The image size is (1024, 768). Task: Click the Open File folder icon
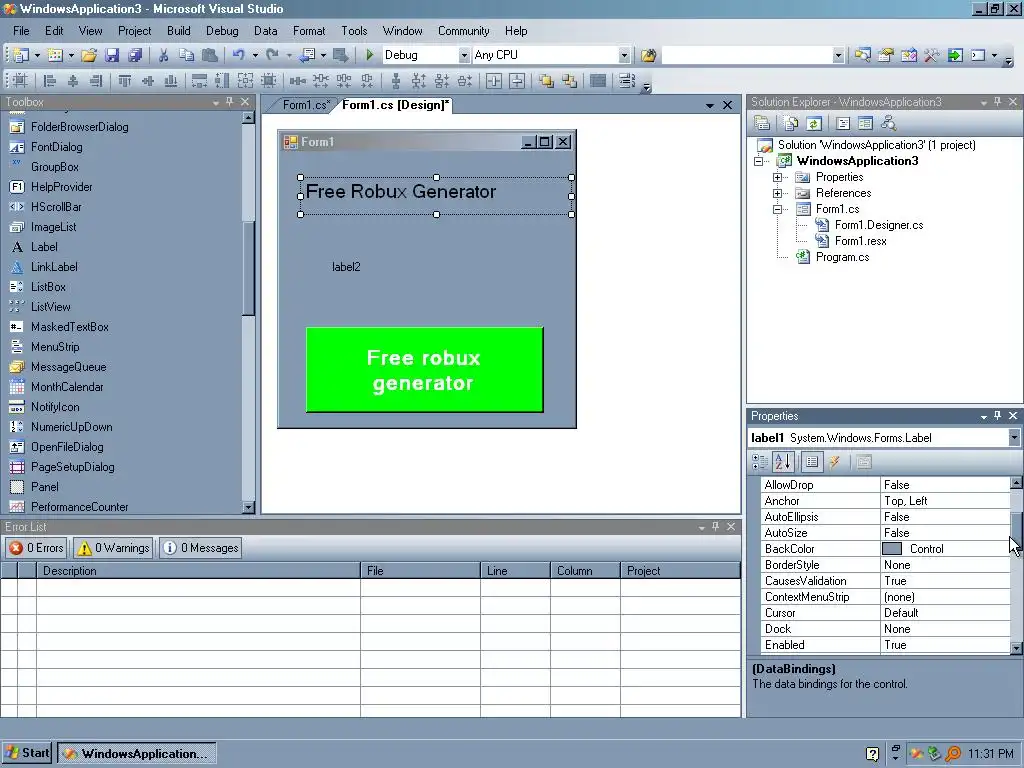pos(89,56)
